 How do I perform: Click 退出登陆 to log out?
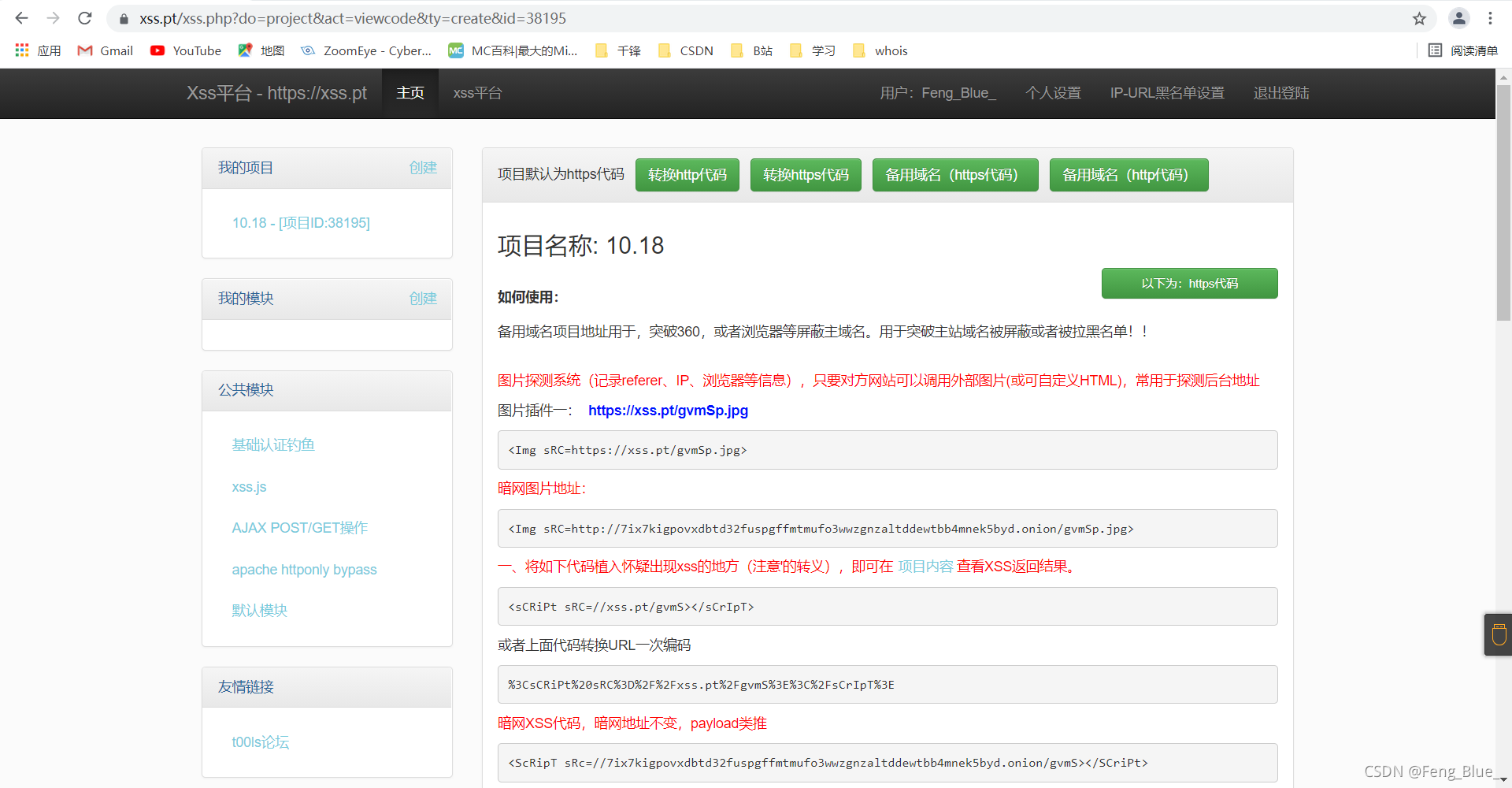[1281, 93]
